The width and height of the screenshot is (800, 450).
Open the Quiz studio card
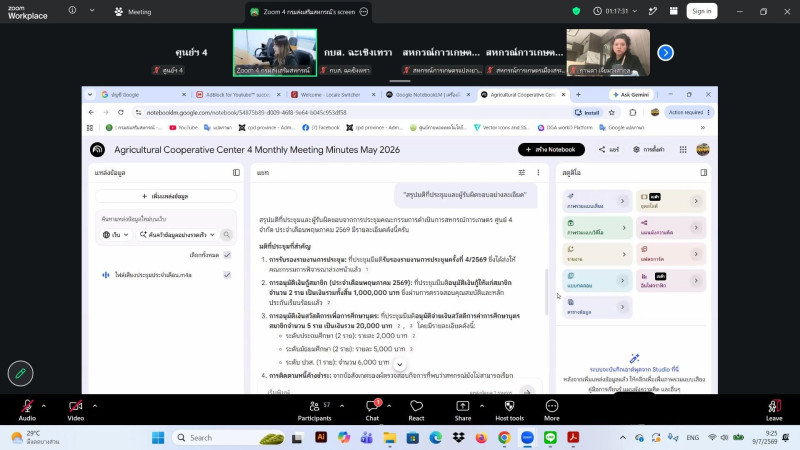(x=597, y=281)
